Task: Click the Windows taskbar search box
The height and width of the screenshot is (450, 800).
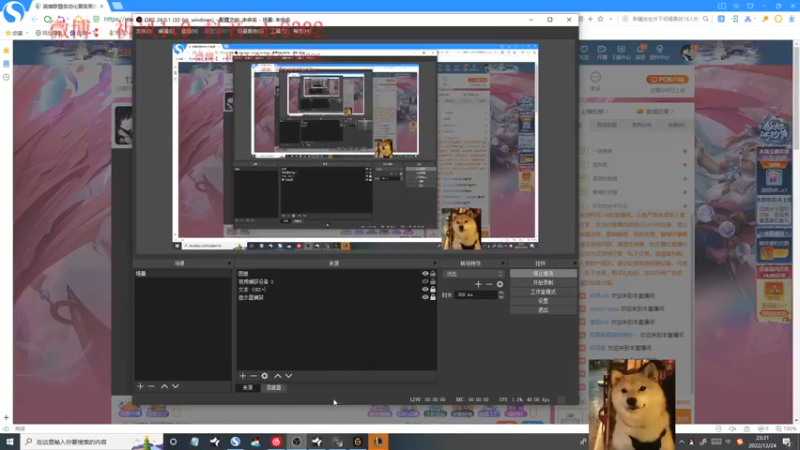Action: [x=92, y=442]
